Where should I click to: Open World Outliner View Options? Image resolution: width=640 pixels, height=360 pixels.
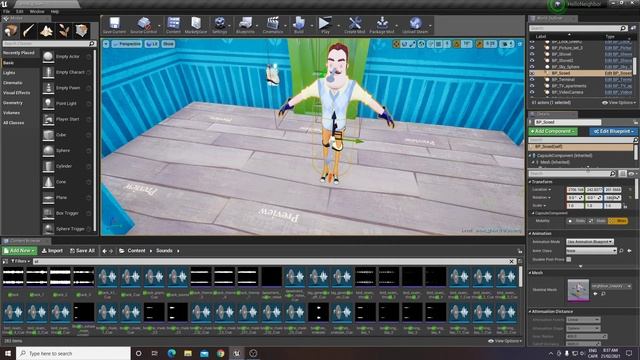point(619,103)
